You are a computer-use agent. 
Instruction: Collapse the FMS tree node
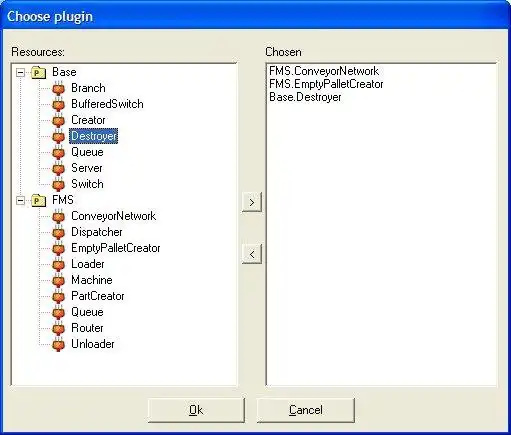(21, 200)
